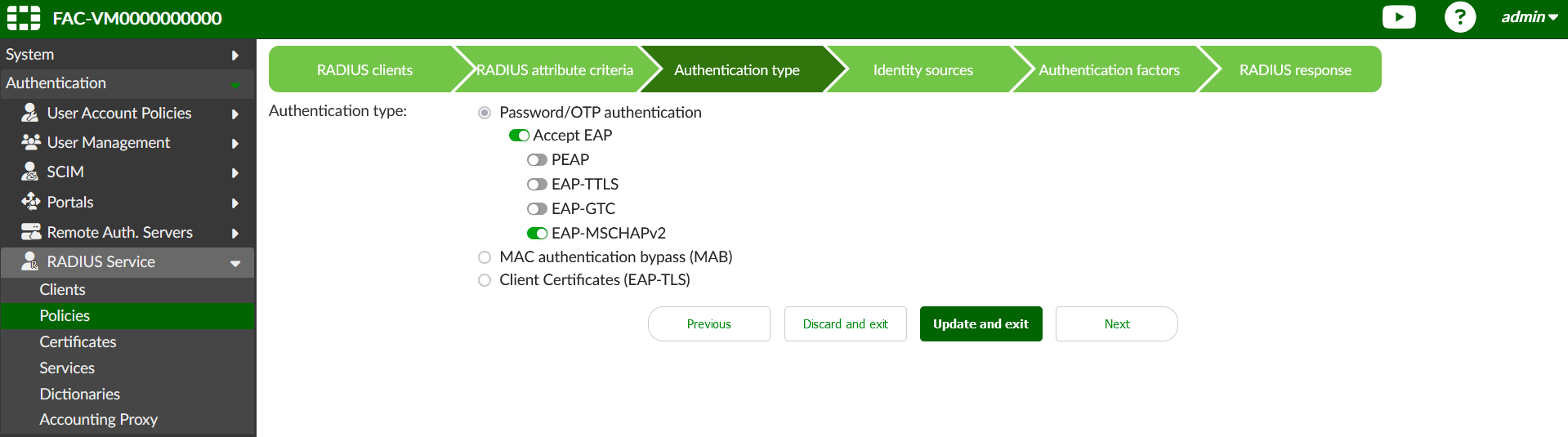Click the User Account Policies icon
The height and width of the screenshot is (437, 1568).
point(30,113)
